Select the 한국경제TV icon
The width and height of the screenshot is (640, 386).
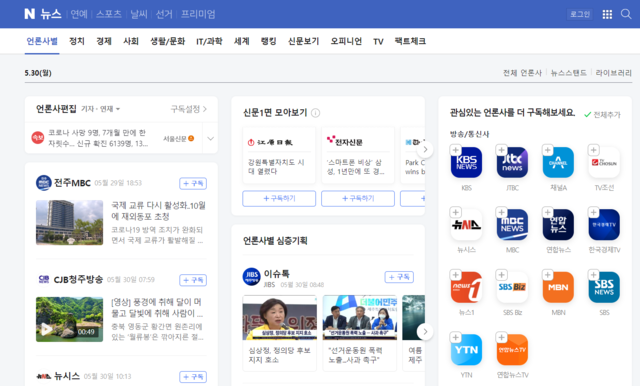click(x=604, y=225)
